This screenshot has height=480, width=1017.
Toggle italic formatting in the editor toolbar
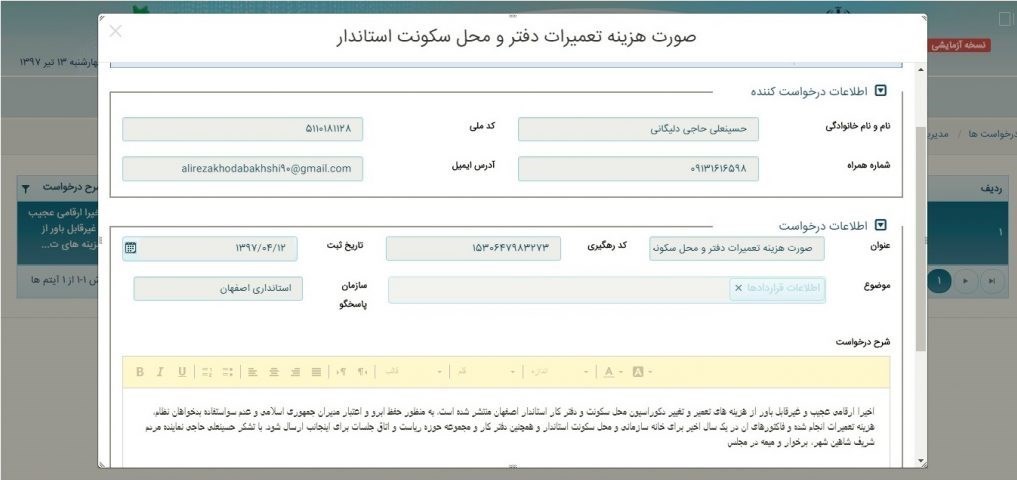coord(160,372)
